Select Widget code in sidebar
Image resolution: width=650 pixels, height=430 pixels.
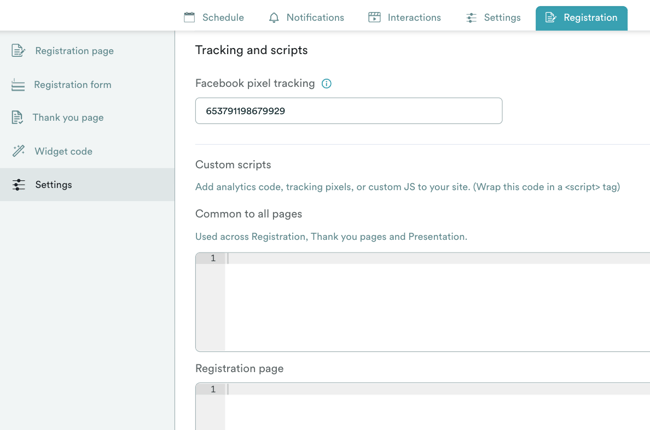coord(63,151)
